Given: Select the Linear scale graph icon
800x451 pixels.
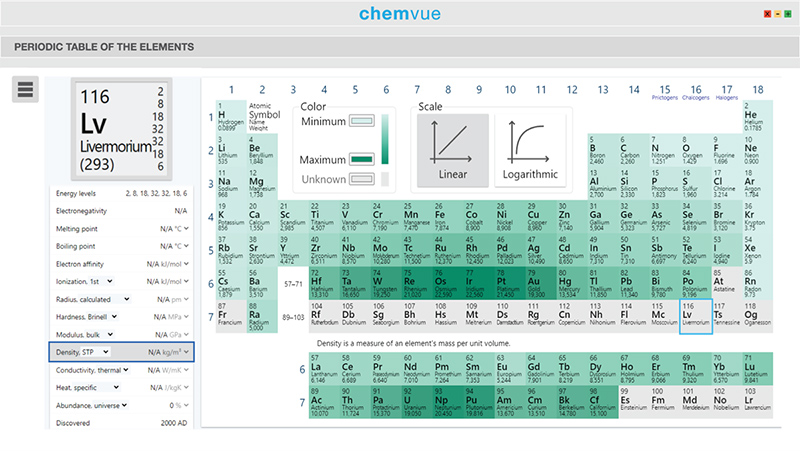Looking at the screenshot, I should pos(453,150).
